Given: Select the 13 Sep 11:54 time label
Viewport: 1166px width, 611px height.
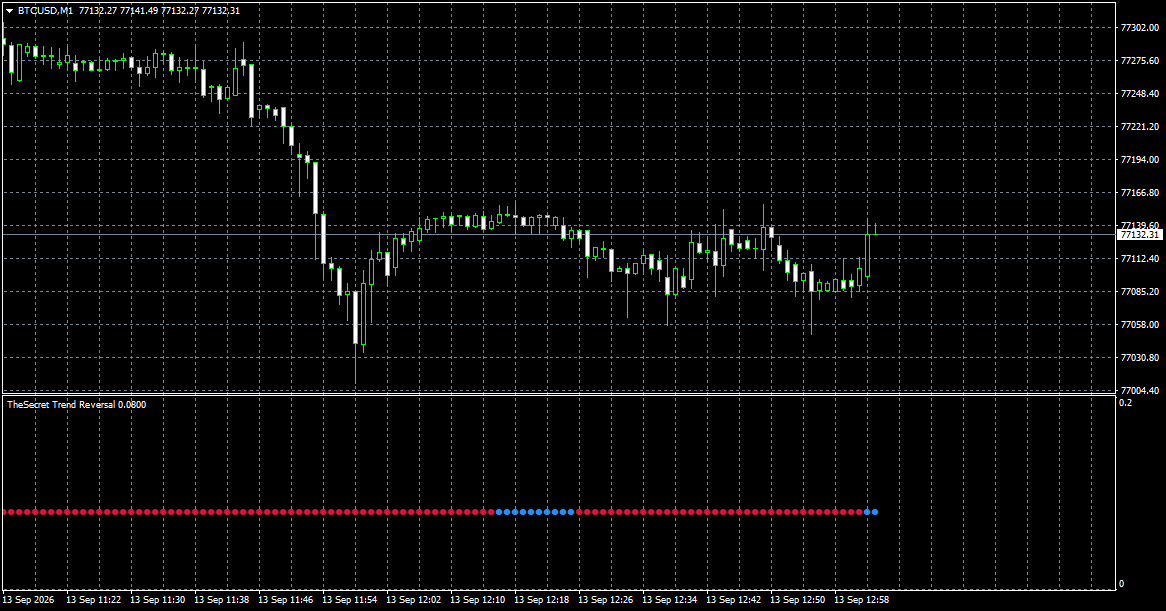Looking at the screenshot, I should (x=350, y=600).
